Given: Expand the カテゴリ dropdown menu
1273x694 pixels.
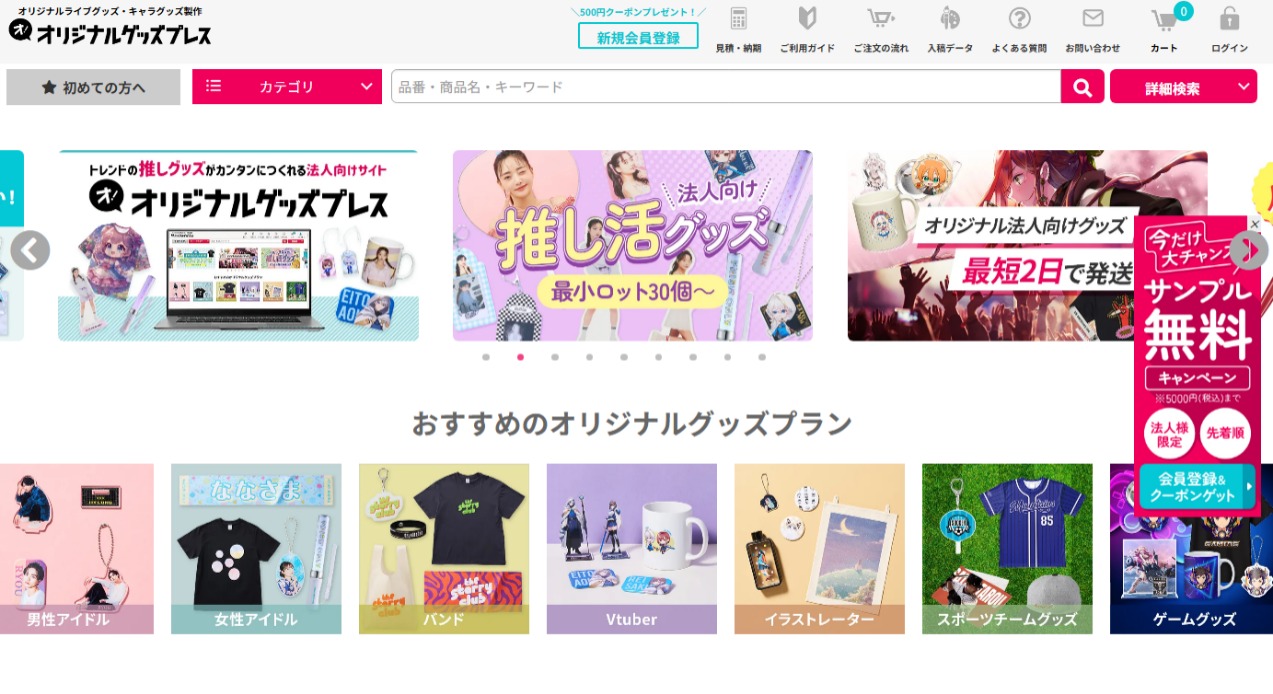Looking at the screenshot, I should coord(287,87).
